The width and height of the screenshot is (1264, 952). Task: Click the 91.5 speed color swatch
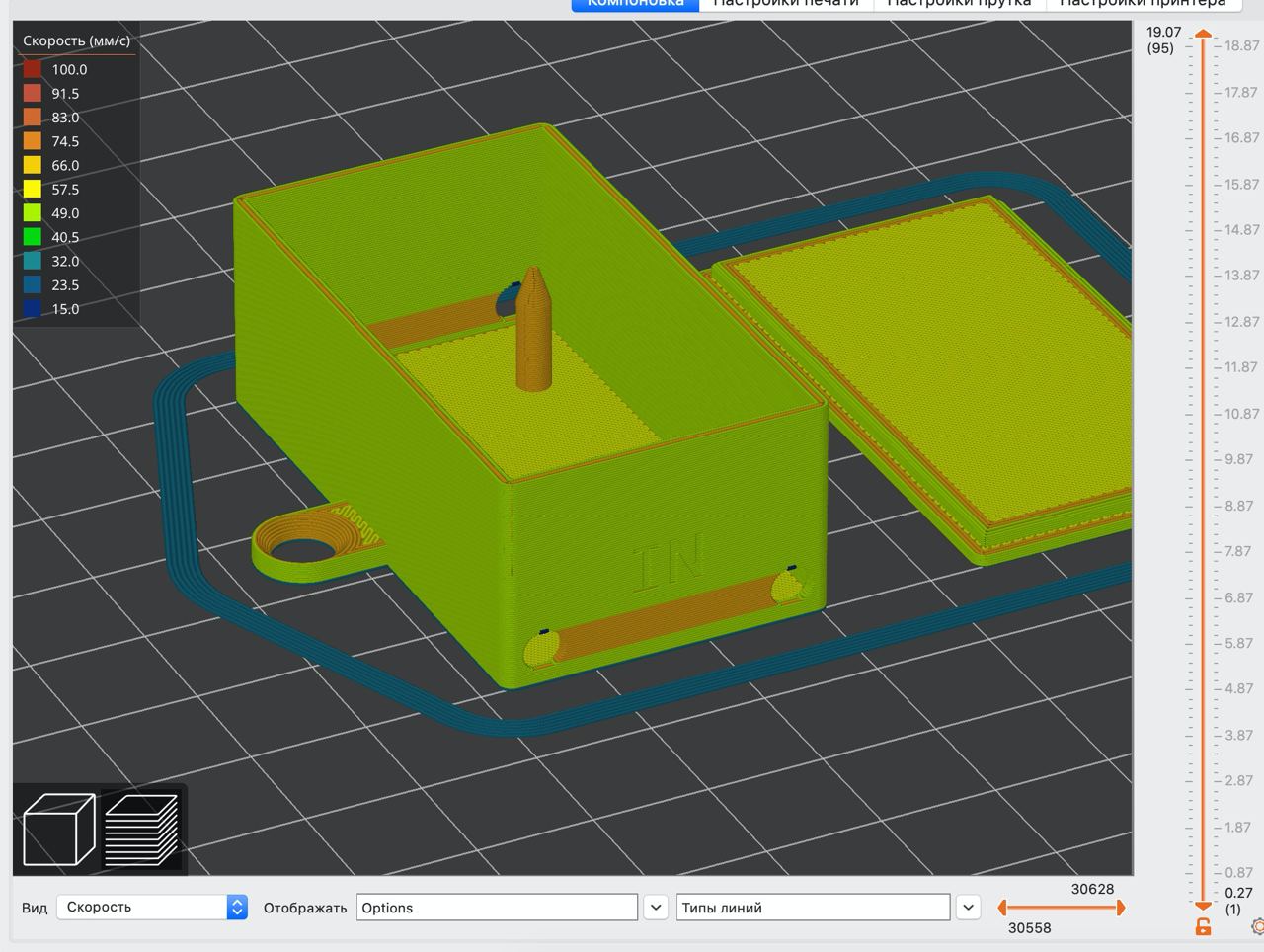(x=33, y=93)
